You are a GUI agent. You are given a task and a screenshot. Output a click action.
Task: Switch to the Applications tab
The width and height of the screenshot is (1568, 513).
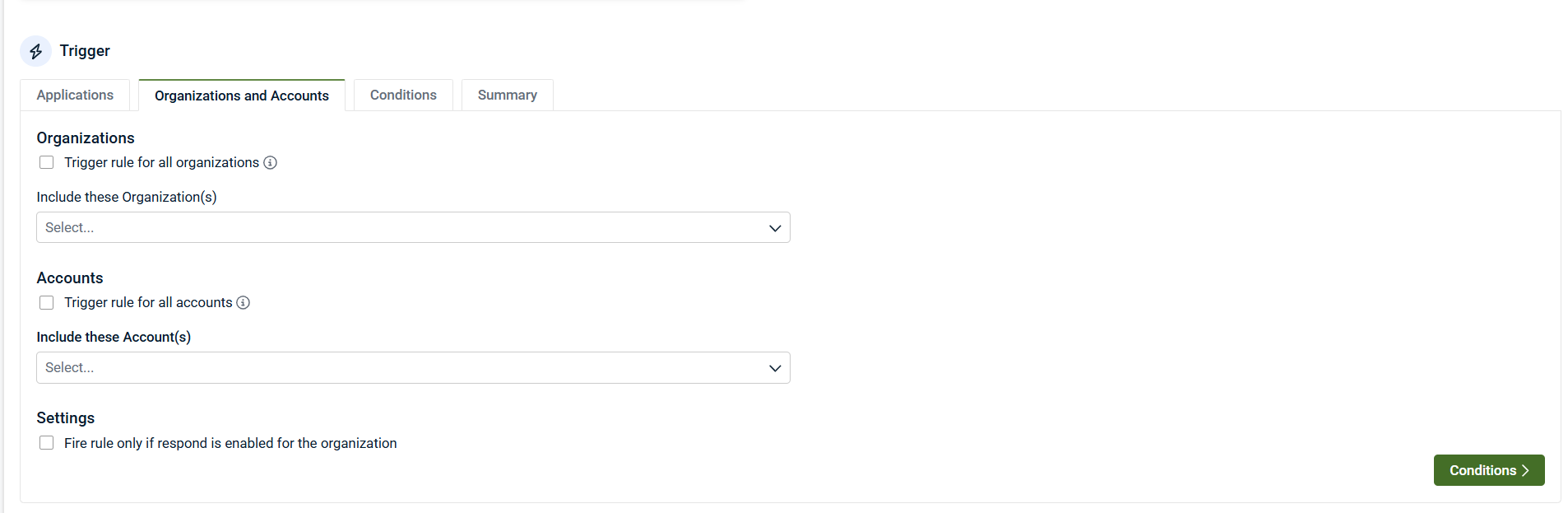coord(75,95)
